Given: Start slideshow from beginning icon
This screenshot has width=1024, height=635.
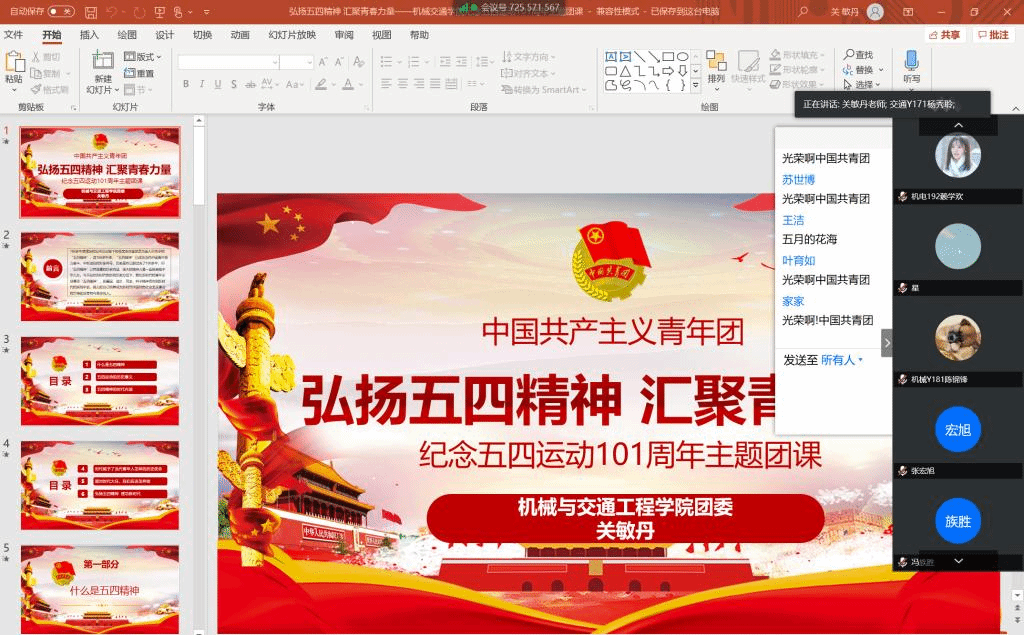Looking at the screenshot, I should [x=160, y=12].
